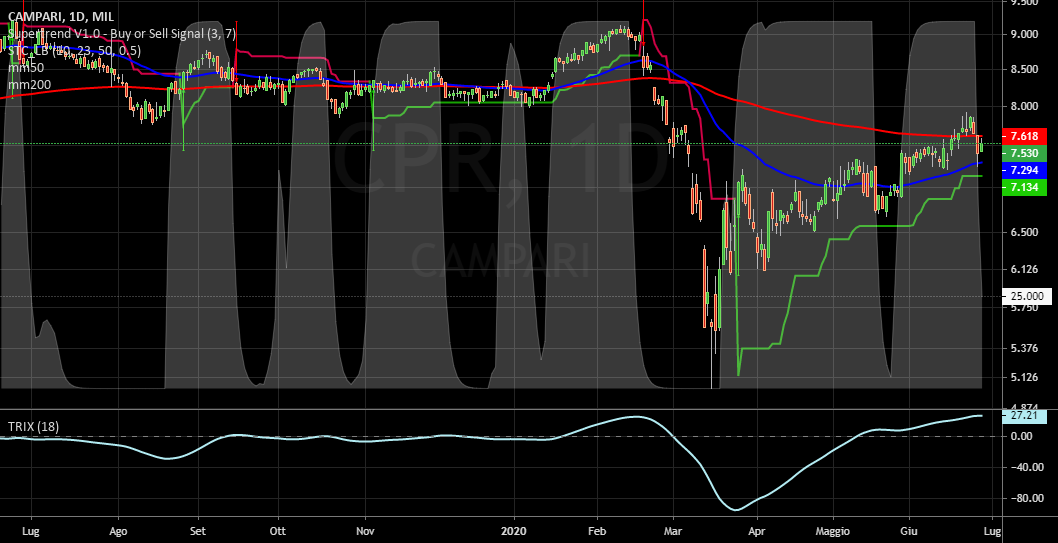Click the green 7.530 last price tag
The image size is (1058, 543).
(1024, 153)
